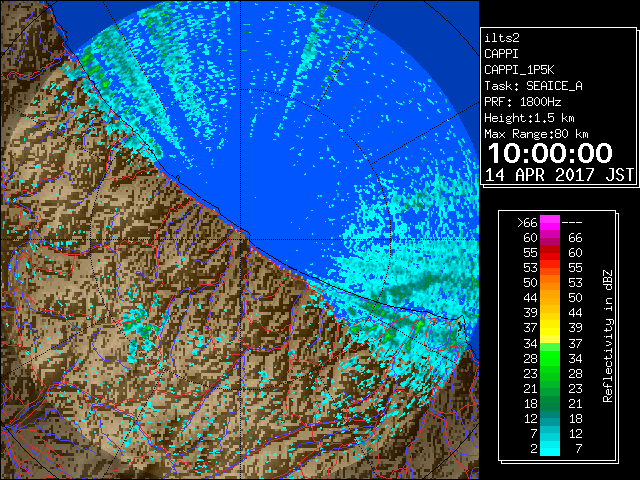This screenshot has width=640, height=480.
Task: Click the '14 APR 2017 JST' date
Action: [x=559, y=175]
